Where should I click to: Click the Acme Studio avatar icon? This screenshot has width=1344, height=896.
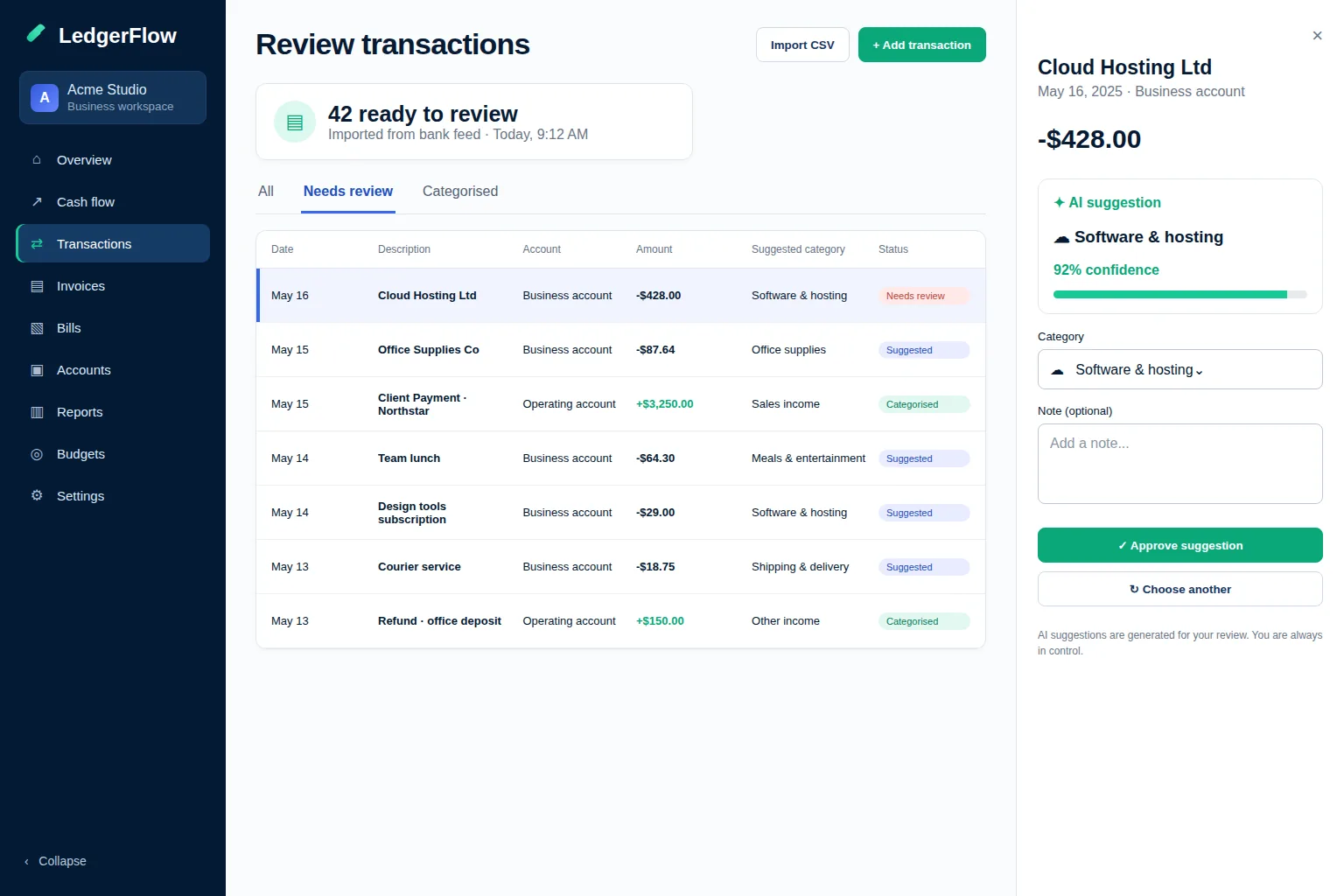[45, 98]
